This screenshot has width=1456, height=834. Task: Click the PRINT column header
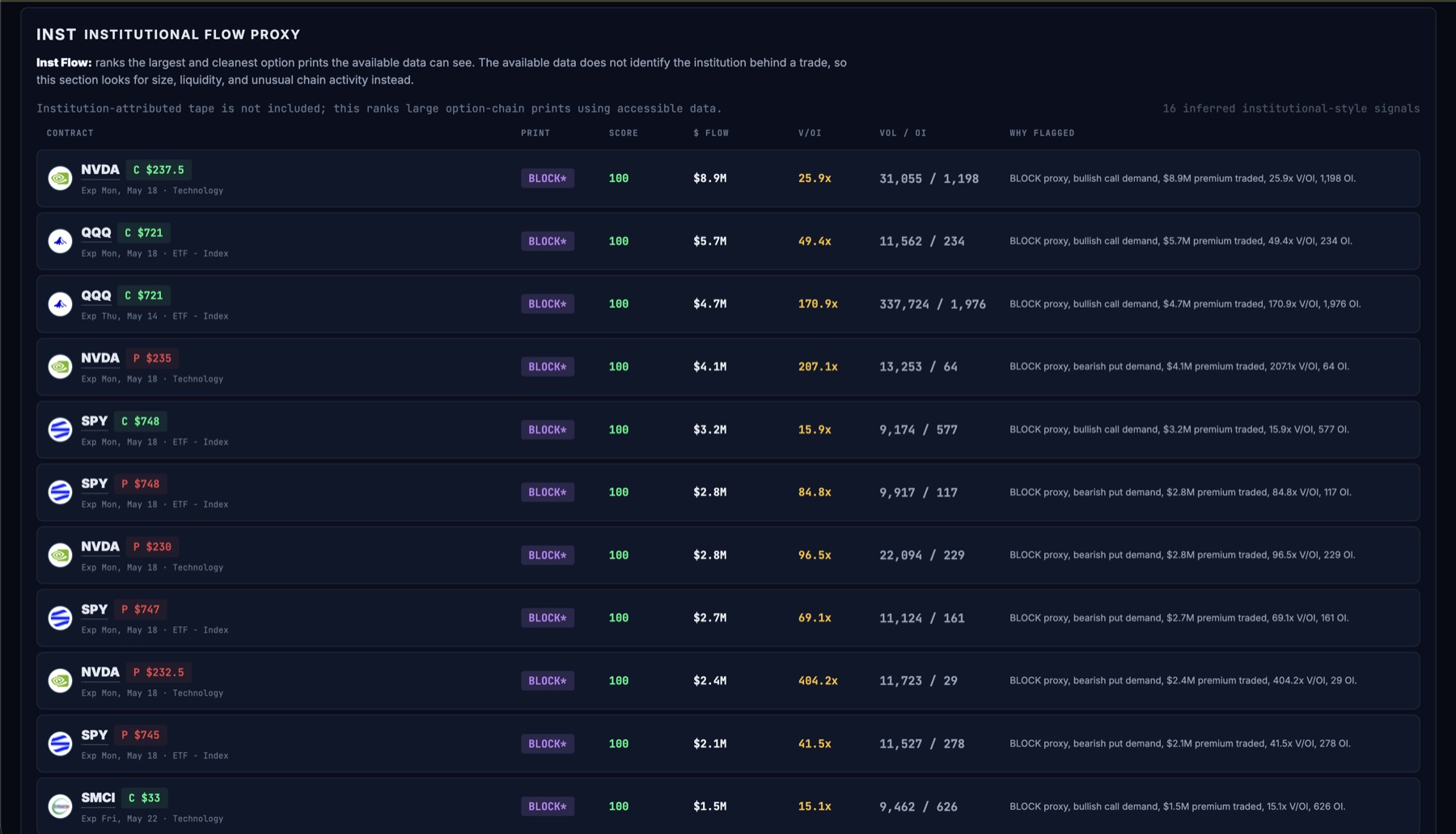pos(535,133)
